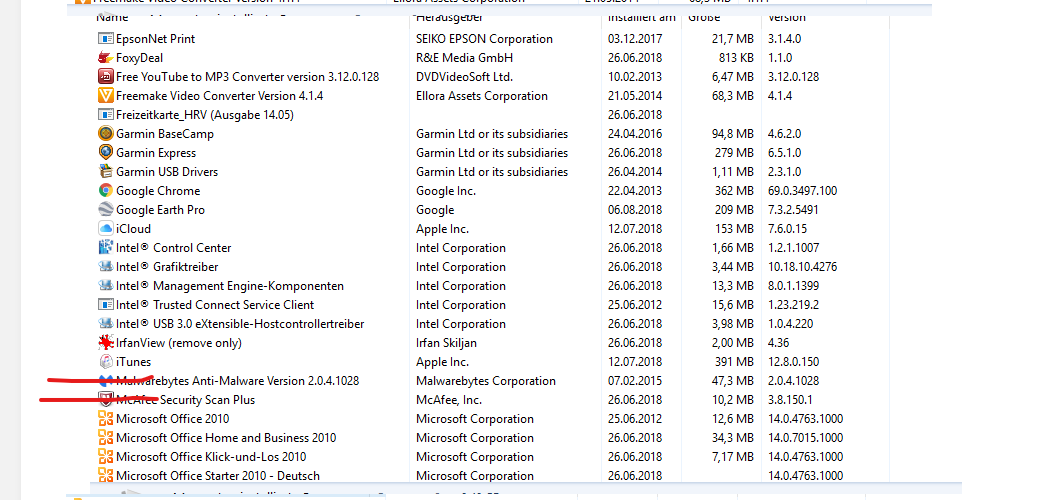The height and width of the screenshot is (500, 1051).
Task: Click publisher Malwarebytes Corporation
Action: click(485, 381)
